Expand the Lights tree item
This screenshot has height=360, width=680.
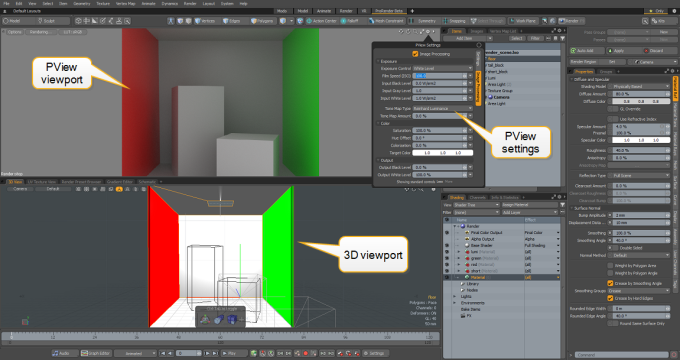454,296
